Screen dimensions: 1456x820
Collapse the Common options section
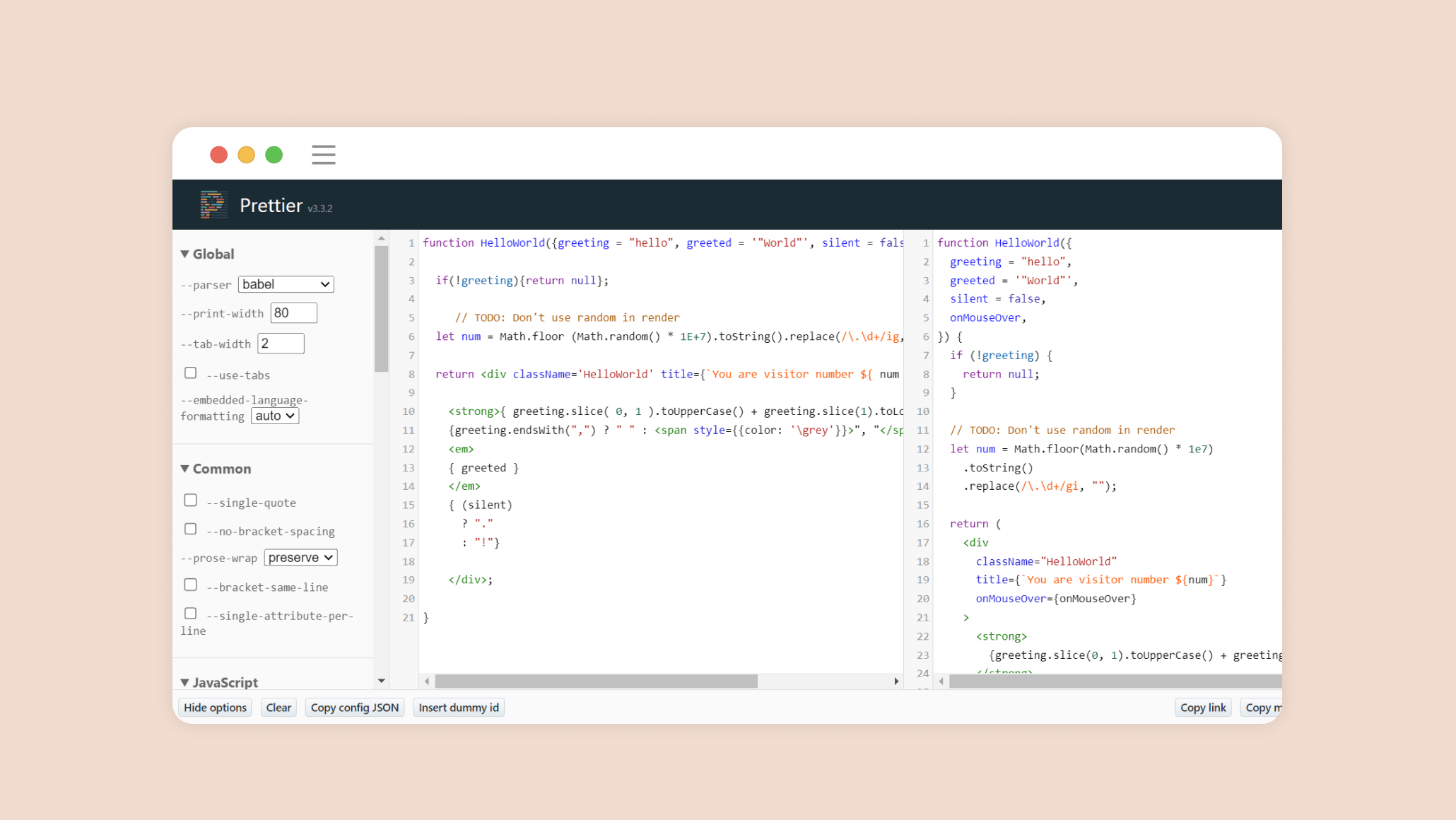(216, 469)
